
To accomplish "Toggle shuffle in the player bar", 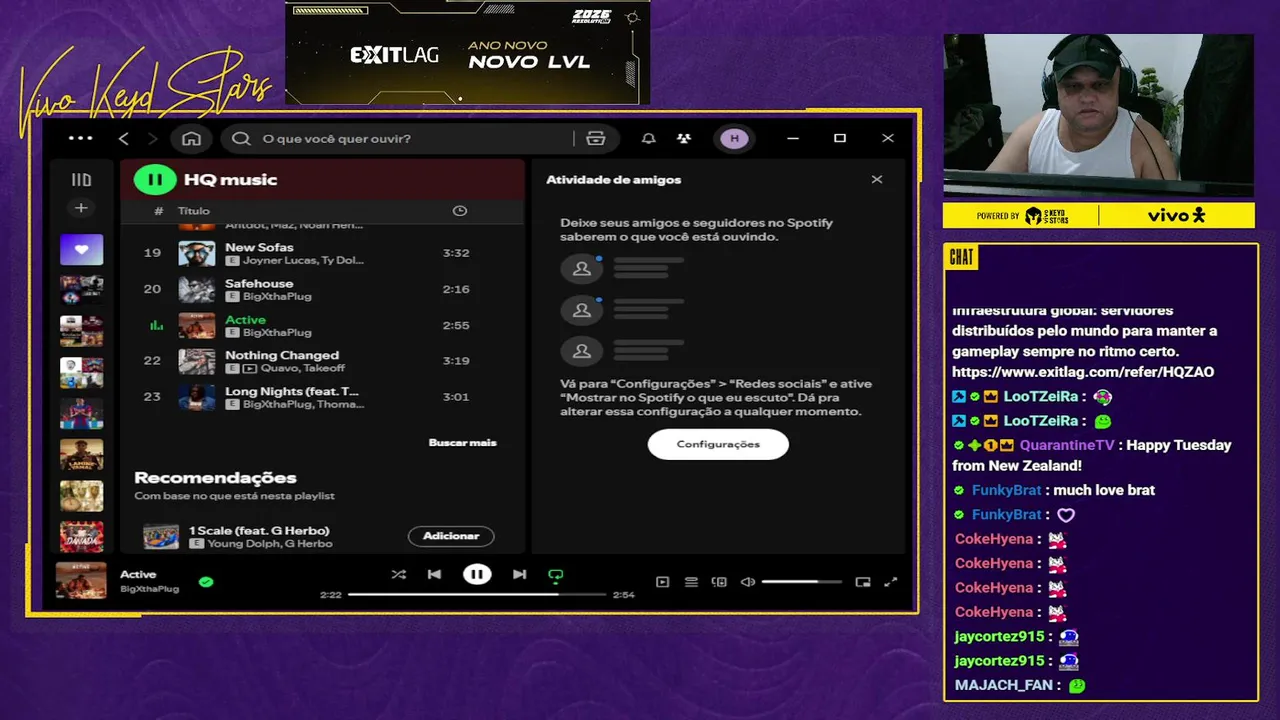I will click(x=398, y=574).
